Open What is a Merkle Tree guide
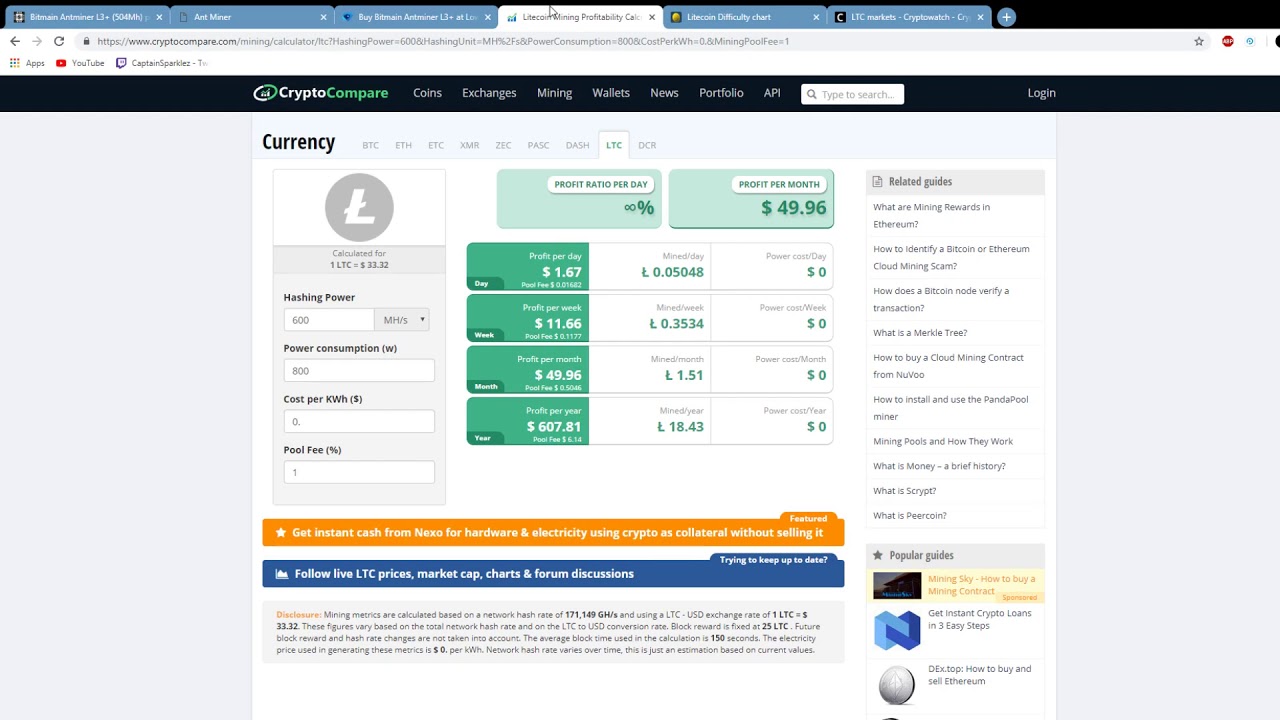1280x720 pixels. pyautogui.click(x=920, y=333)
